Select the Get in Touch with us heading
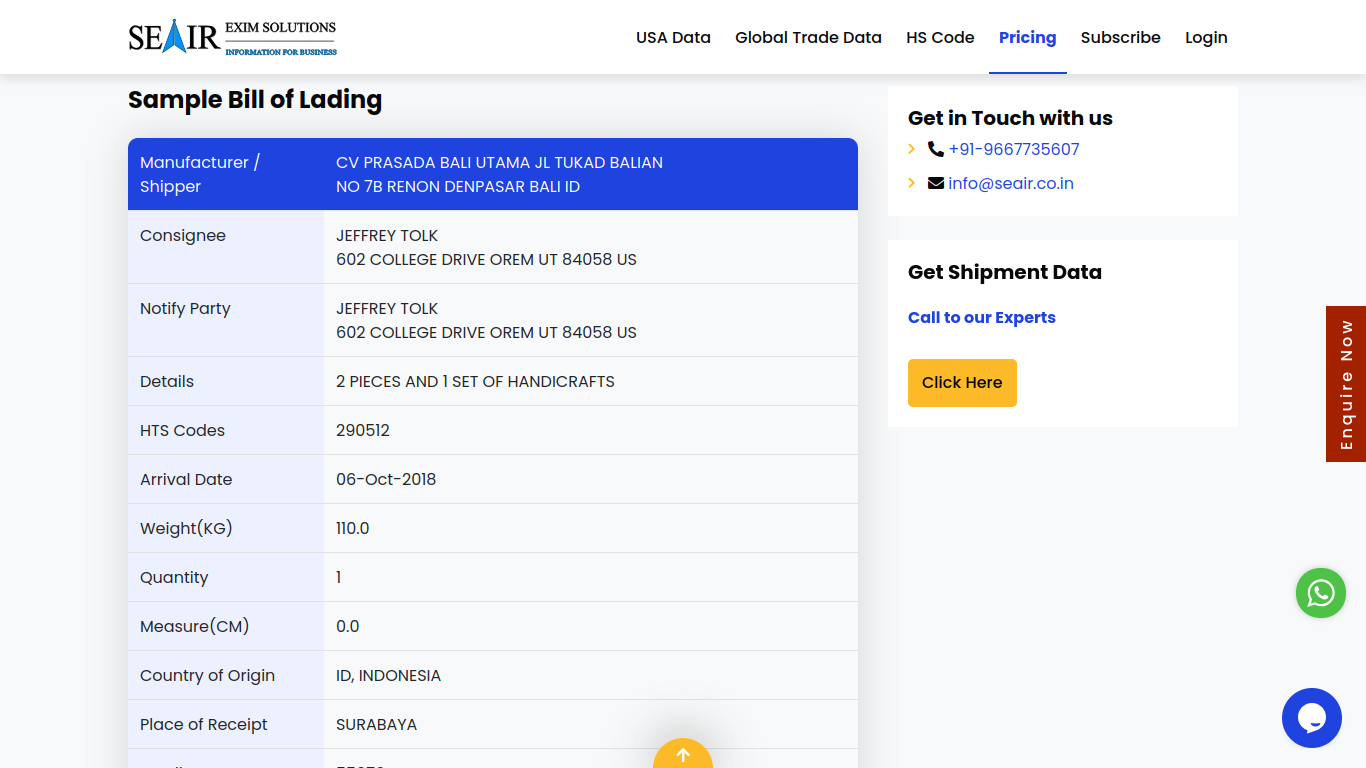This screenshot has height=768, width=1366. click(1010, 118)
